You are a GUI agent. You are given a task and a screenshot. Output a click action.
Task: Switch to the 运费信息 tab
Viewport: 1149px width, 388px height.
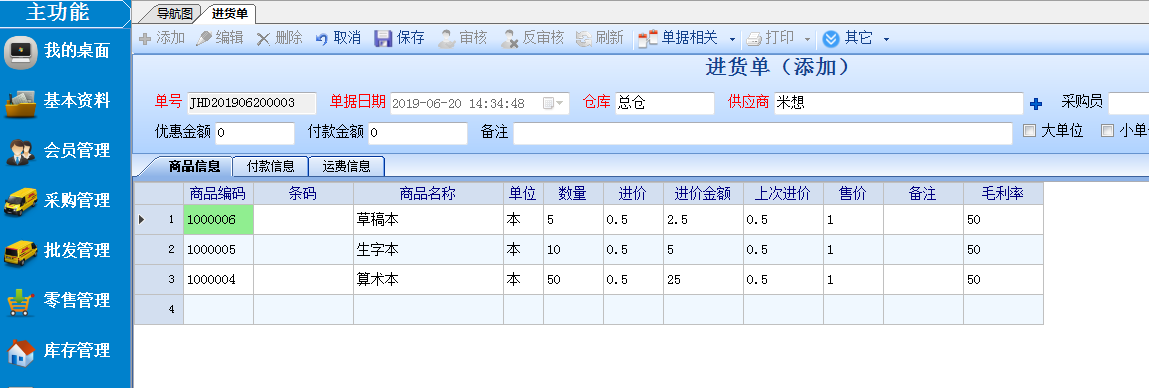point(347,166)
